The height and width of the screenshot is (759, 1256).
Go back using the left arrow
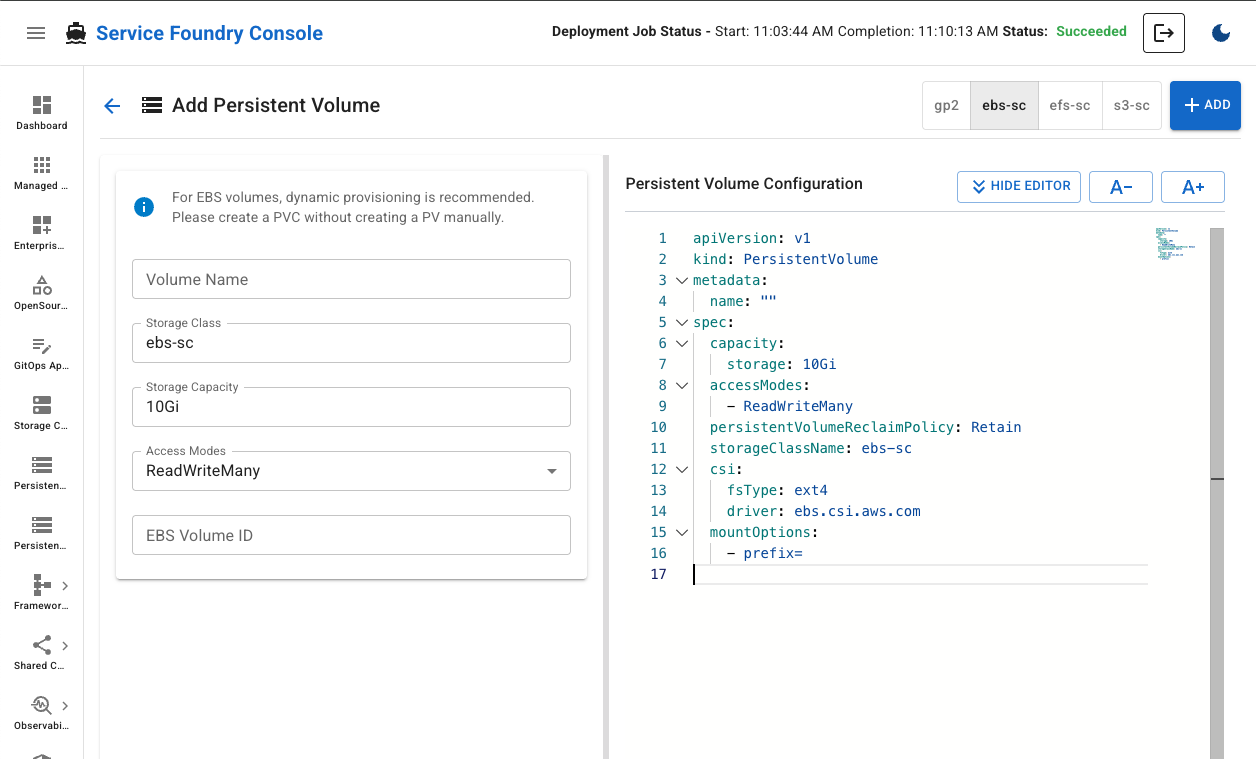[x=112, y=106]
